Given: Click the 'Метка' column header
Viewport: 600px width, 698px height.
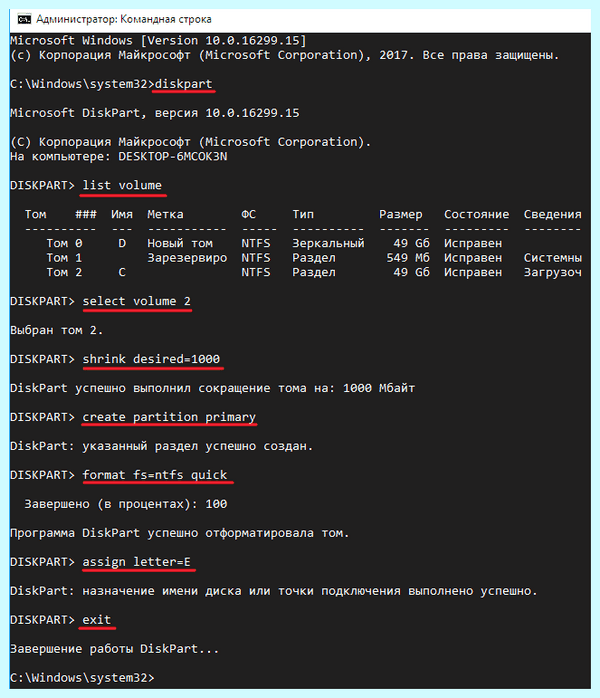Looking at the screenshot, I should (x=165, y=215).
